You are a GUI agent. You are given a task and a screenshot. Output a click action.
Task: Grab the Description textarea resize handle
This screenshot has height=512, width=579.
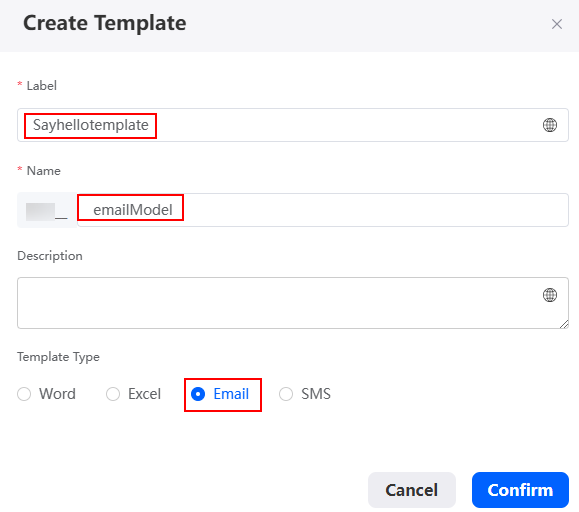point(564,324)
